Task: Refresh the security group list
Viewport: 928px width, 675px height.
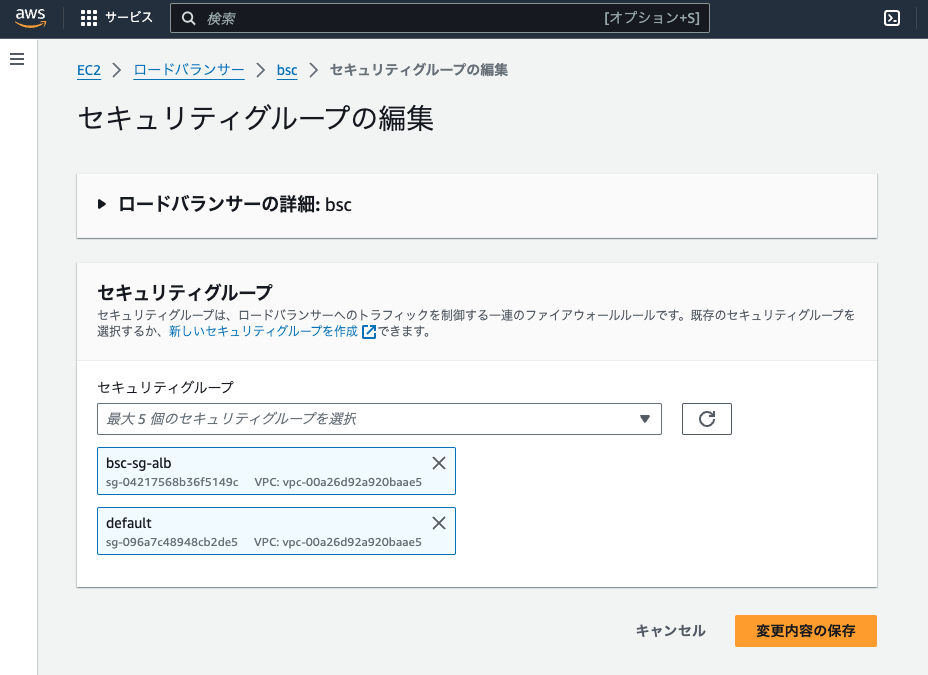Action: coord(707,418)
